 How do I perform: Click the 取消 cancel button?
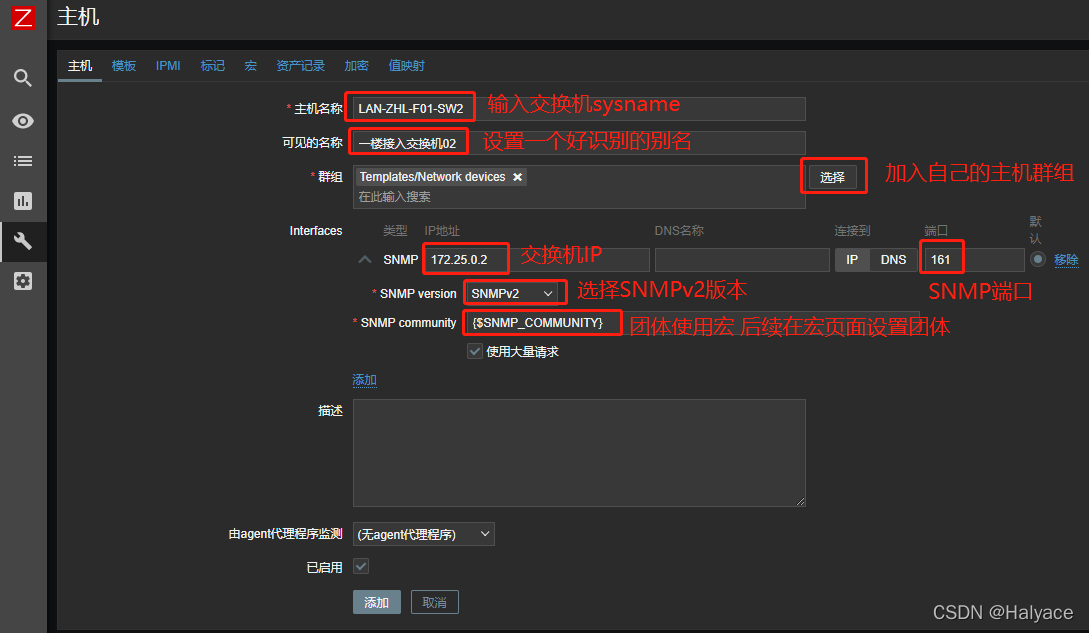[x=435, y=602]
